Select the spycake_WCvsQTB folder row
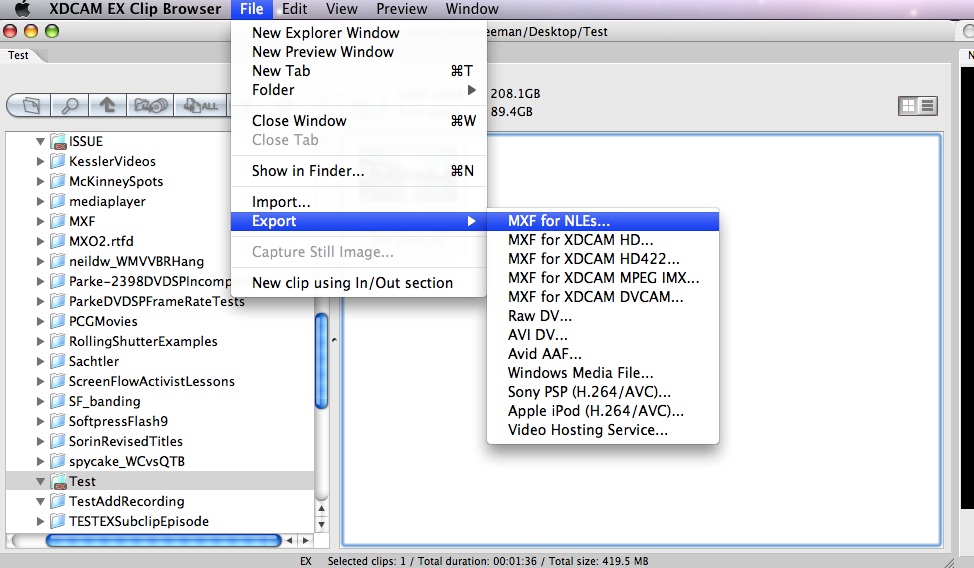Screen dimensions: 974x568 (x=160, y=461)
